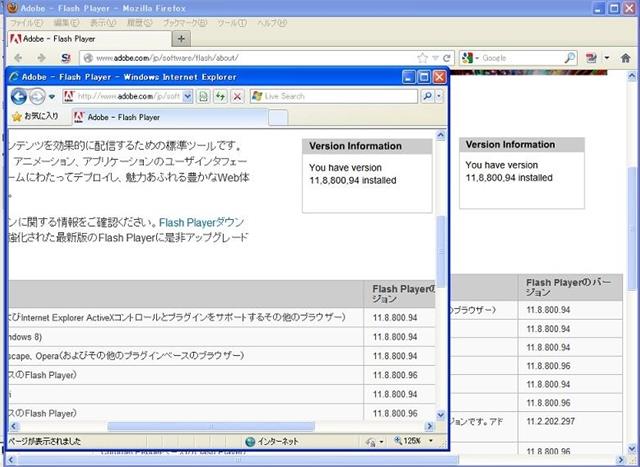Click Internet Explorer window title bar icon
The height and width of the screenshot is (467, 640).
click(x=14, y=77)
